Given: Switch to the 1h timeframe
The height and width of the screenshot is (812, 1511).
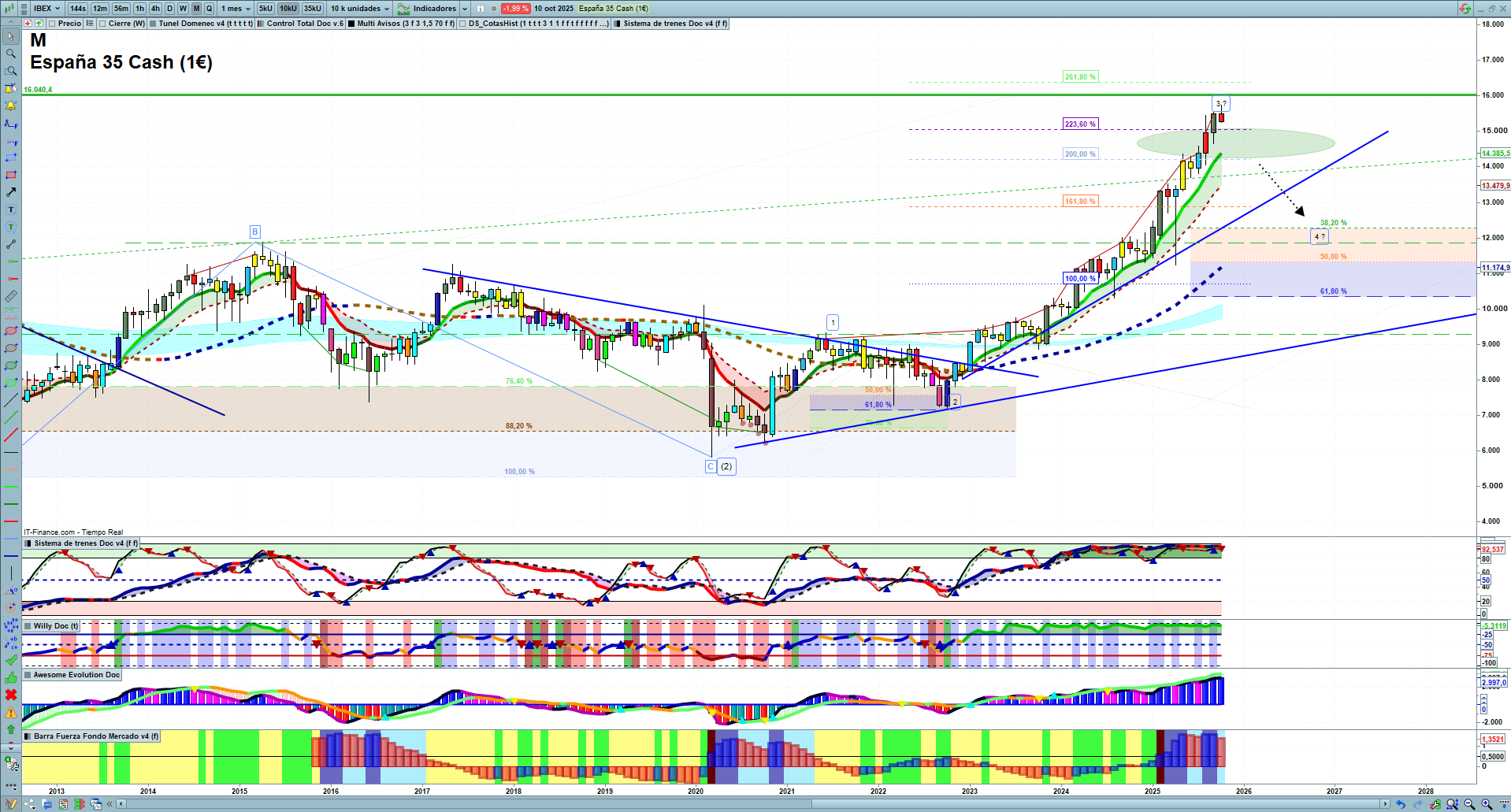Looking at the screenshot, I should [x=140, y=9].
